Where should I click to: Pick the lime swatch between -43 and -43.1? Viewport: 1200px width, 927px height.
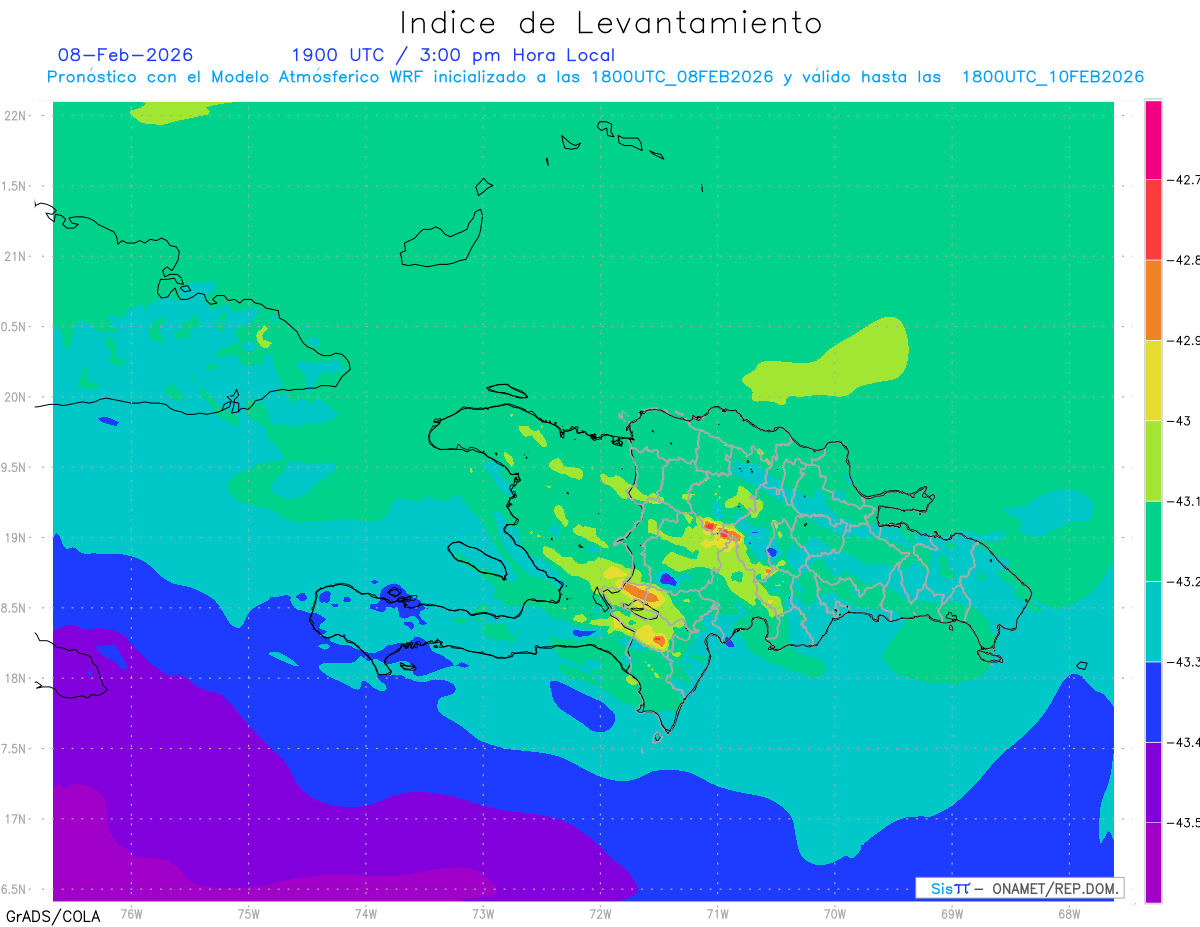click(1153, 461)
